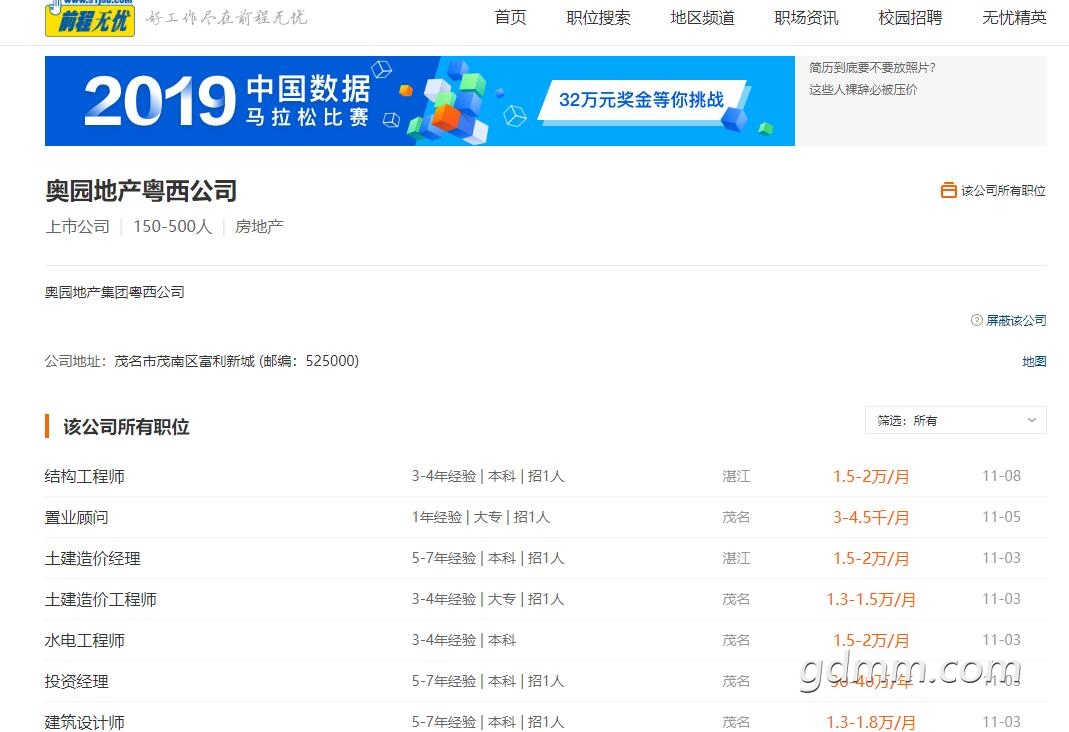Go to the 首页 menu item

pos(511,18)
